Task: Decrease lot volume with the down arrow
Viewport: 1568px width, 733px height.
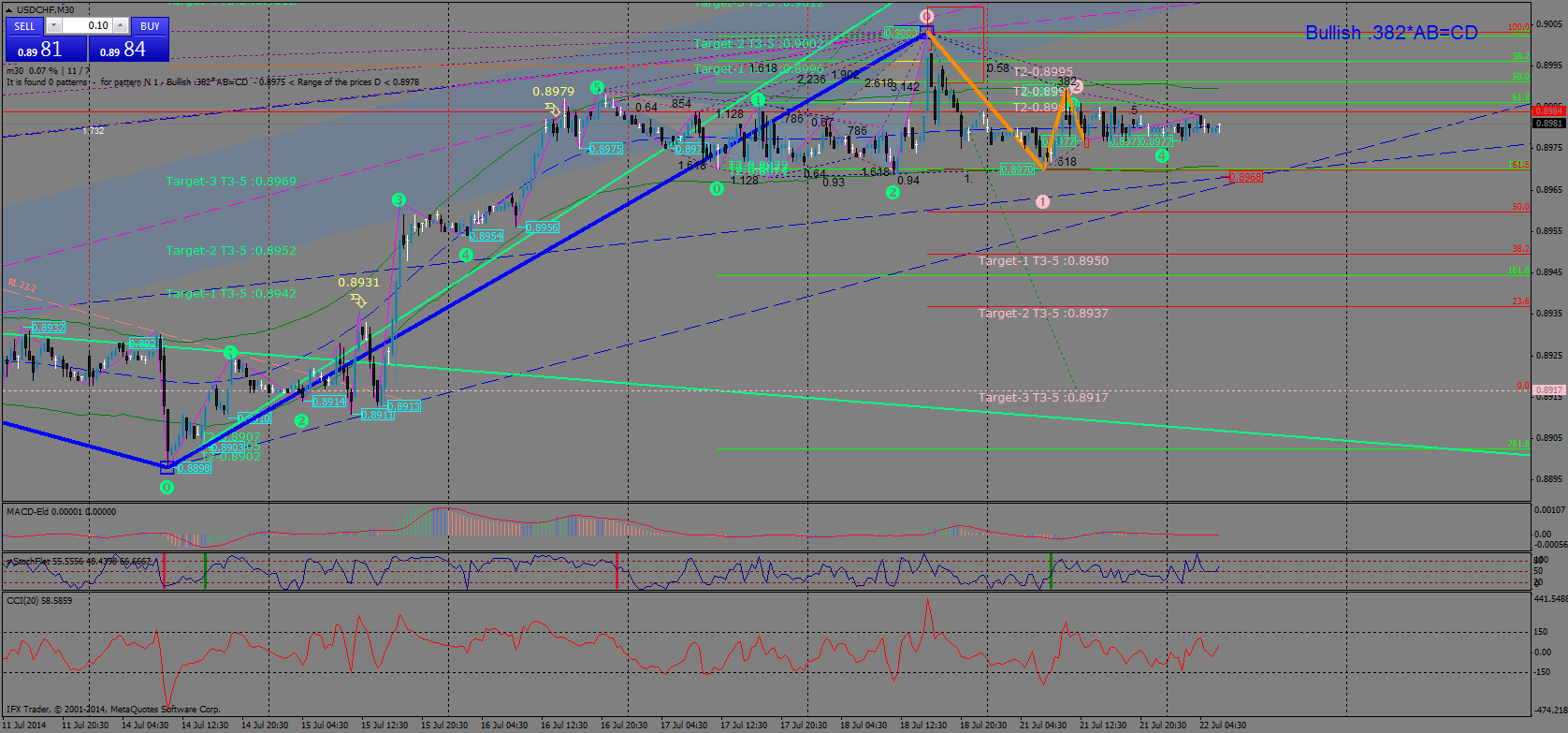Action: (x=53, y=26)
